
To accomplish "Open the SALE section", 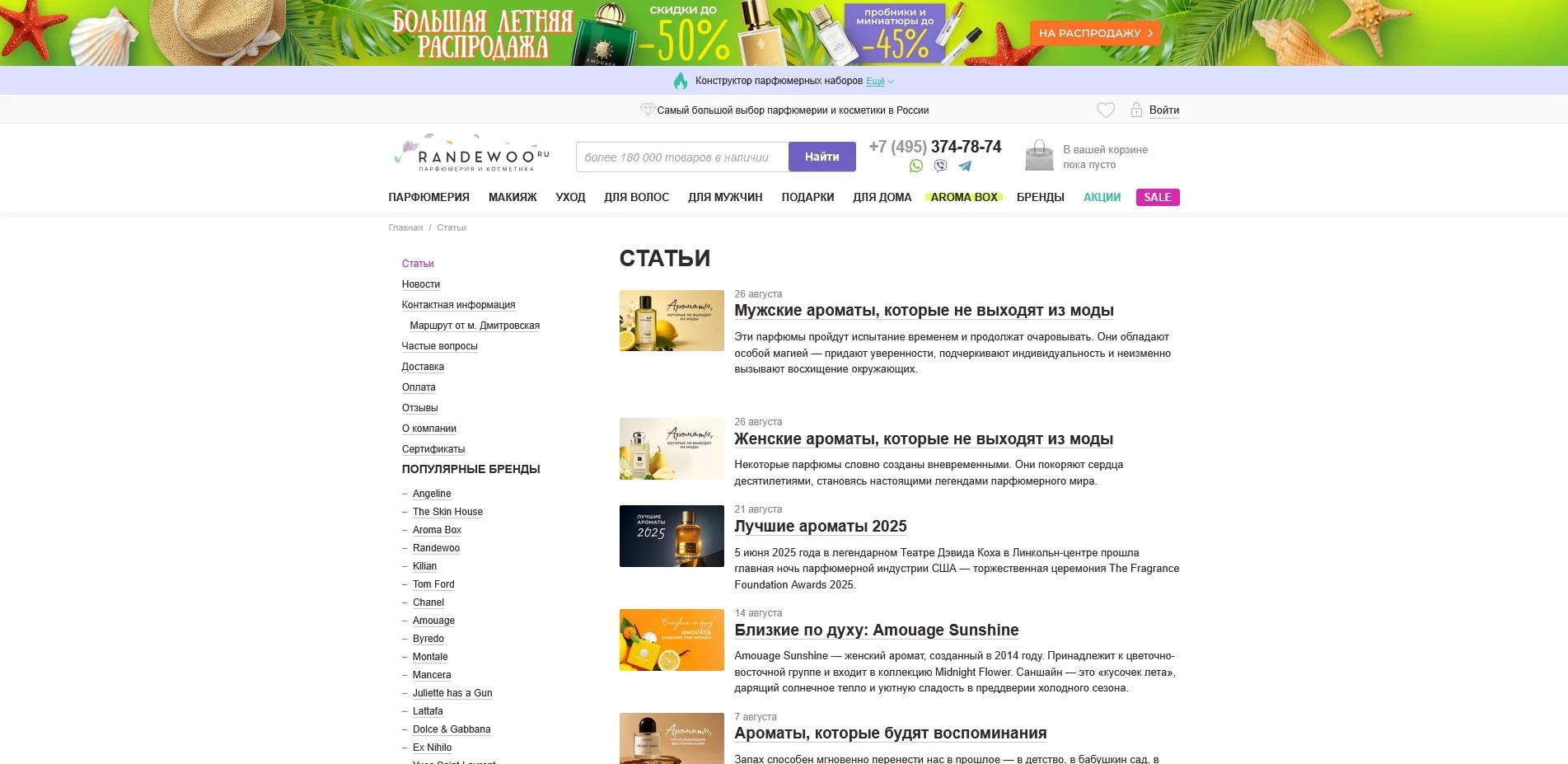I will (x=1158, y=197).
